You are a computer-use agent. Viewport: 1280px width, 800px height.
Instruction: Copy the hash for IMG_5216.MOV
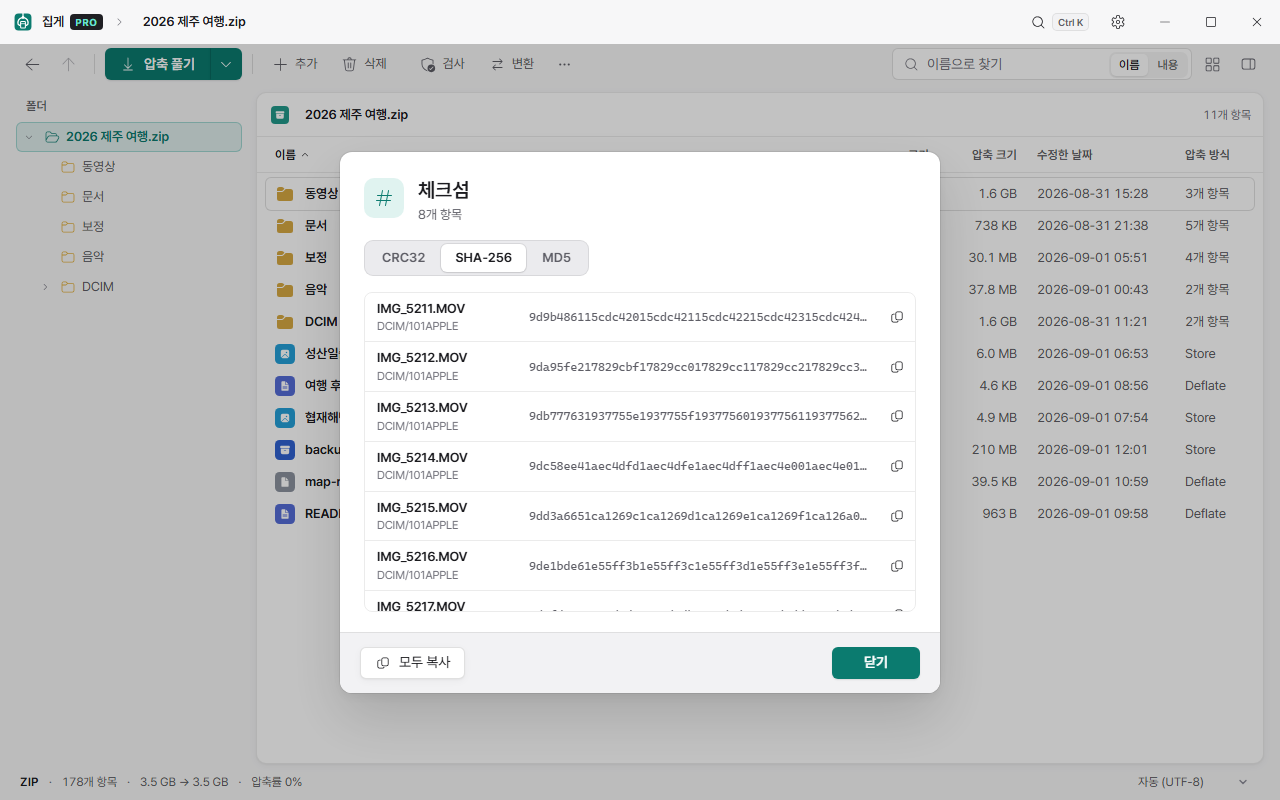pos(897,566)
